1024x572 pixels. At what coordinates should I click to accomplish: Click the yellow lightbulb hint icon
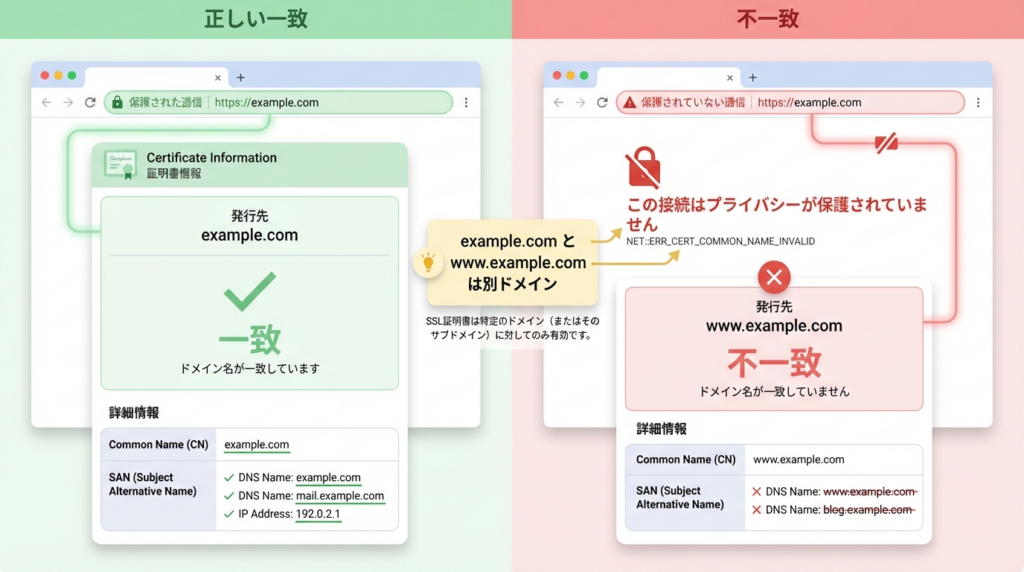[x=428, y=263]
